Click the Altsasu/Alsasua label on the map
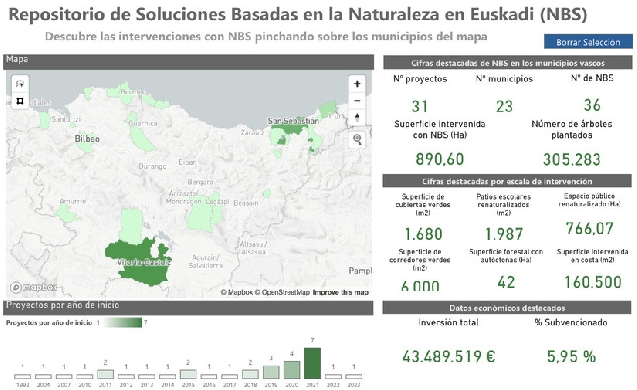This screenshot has width=637, height=390. pos(253,248)
